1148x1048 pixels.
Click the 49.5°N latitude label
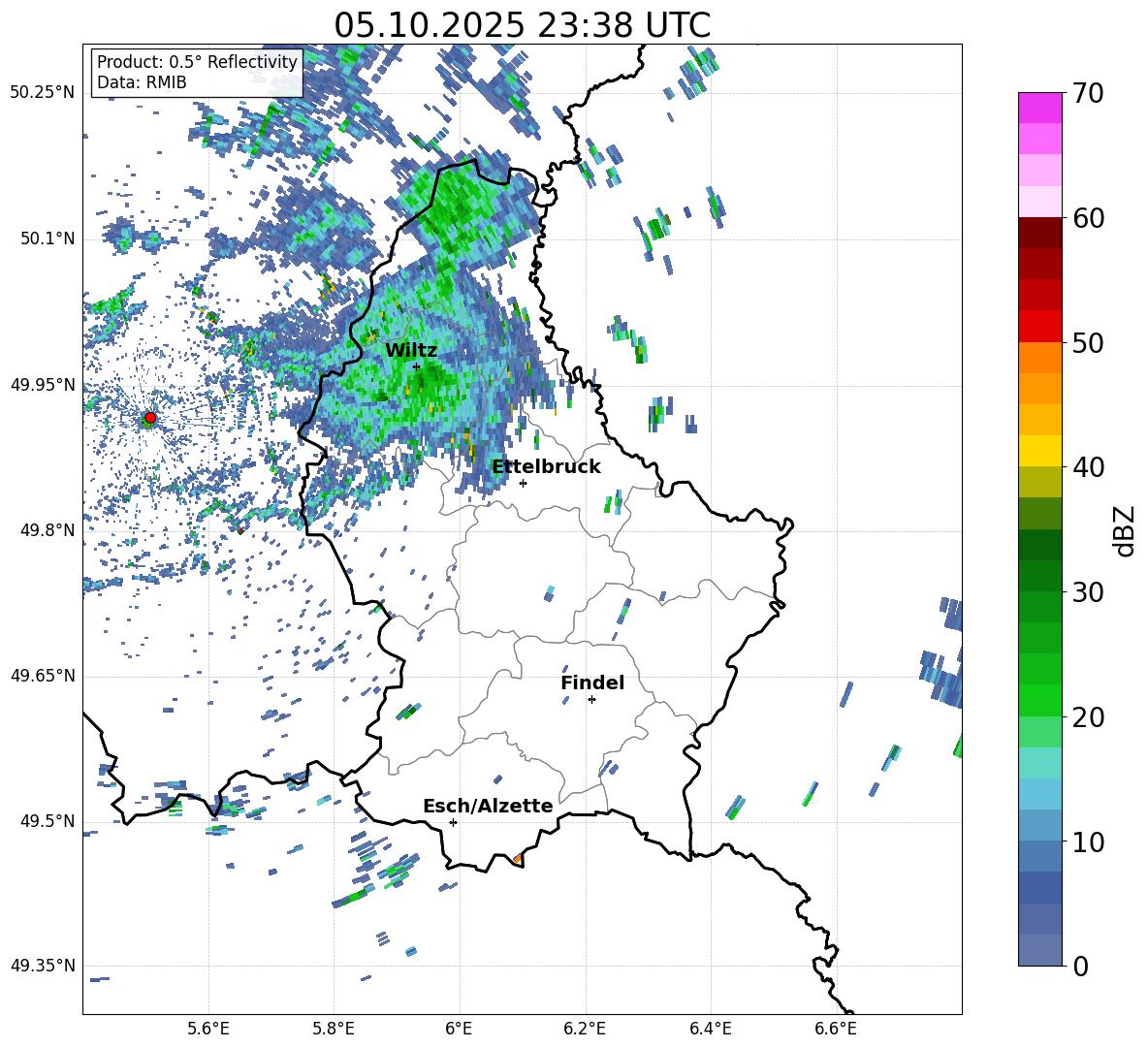coord(47,821)
